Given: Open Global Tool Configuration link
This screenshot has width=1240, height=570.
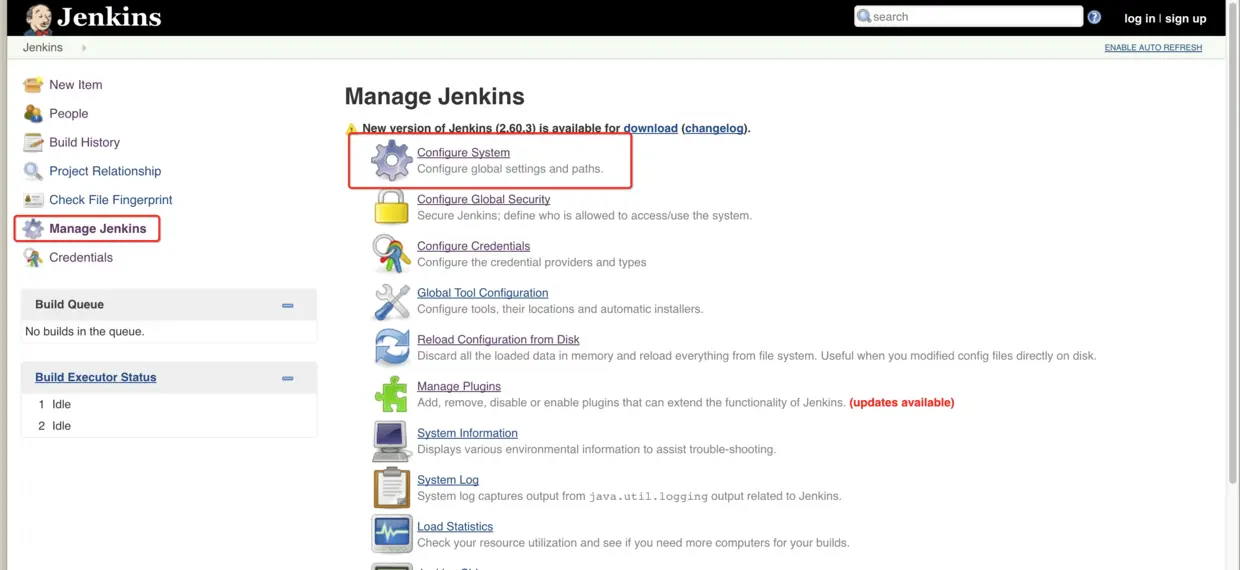Looking at the screenshot, I should tap(483, 293).
